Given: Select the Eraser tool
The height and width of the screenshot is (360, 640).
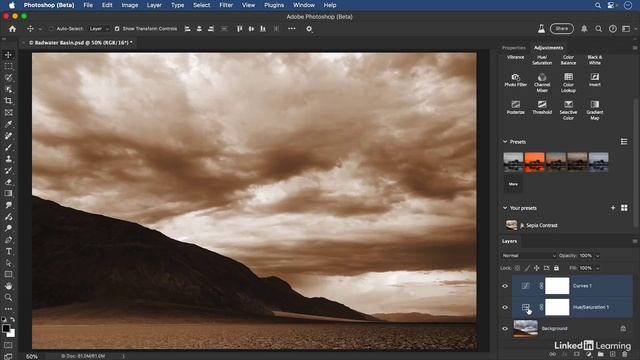Looking at the screenshot, I should tap(8, 182).
